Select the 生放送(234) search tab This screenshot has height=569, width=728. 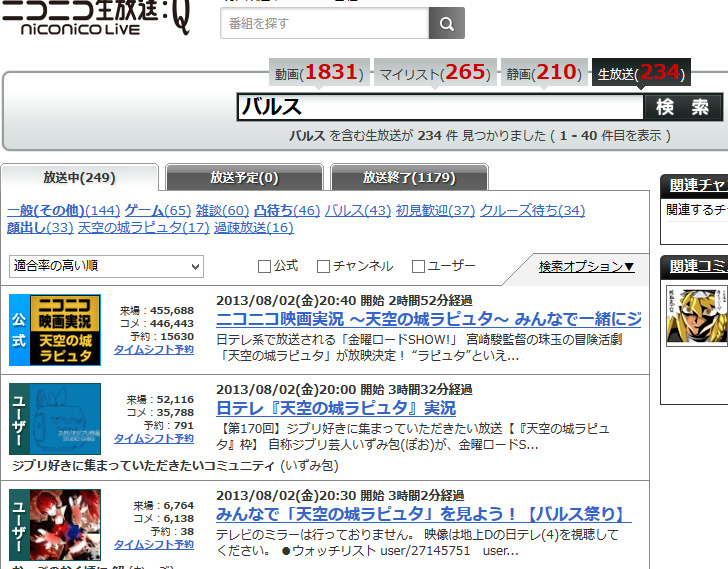(x=641, y=72)
